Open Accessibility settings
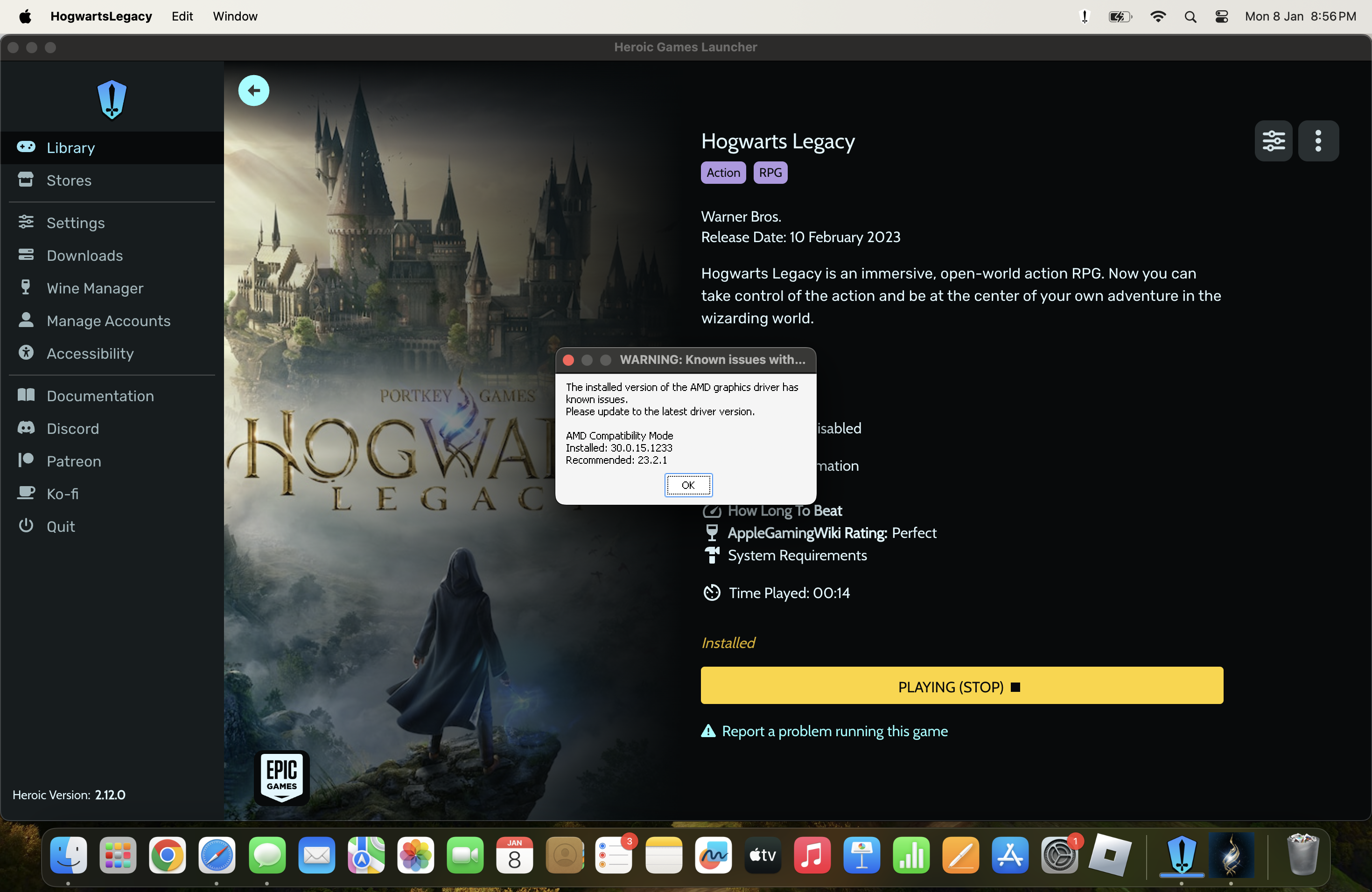The width and height of the screenshot is (1372, 892). (x=112, y=353)
